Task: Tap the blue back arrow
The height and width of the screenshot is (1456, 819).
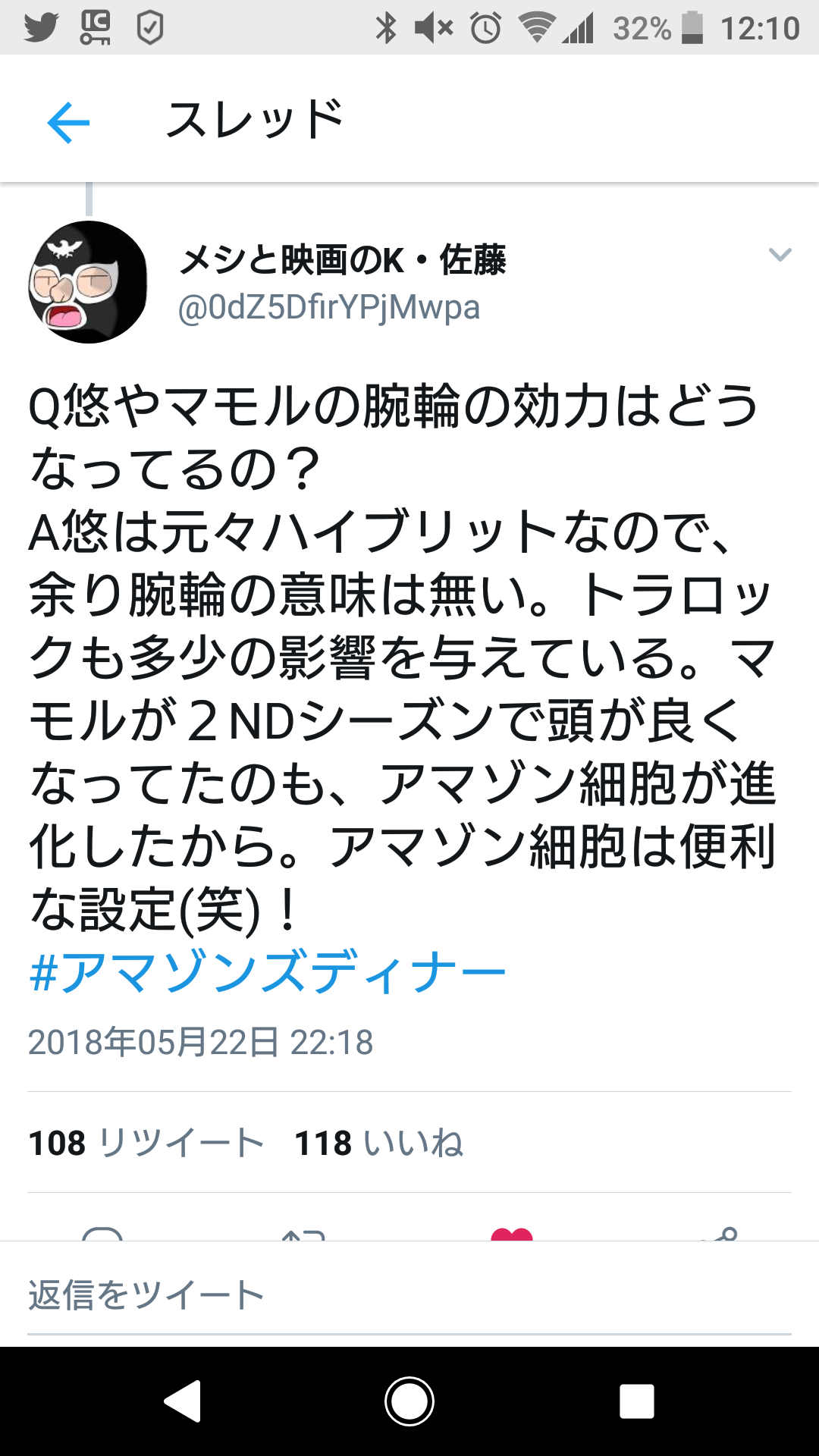Action: coord(68,122)
